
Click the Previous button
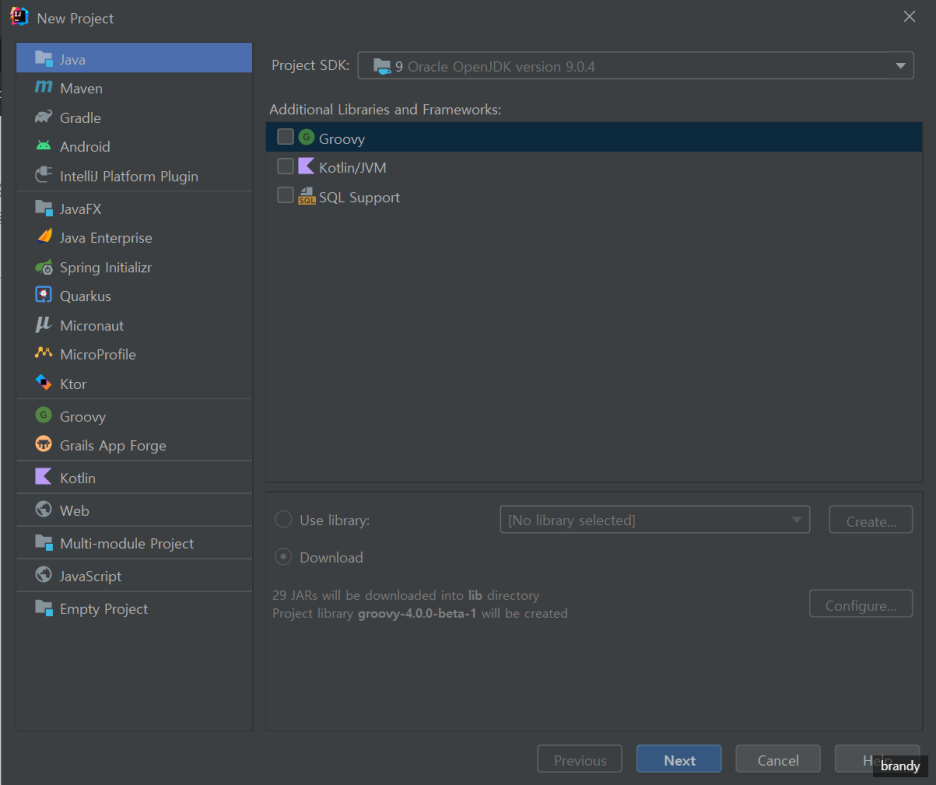tap(580, 759)
